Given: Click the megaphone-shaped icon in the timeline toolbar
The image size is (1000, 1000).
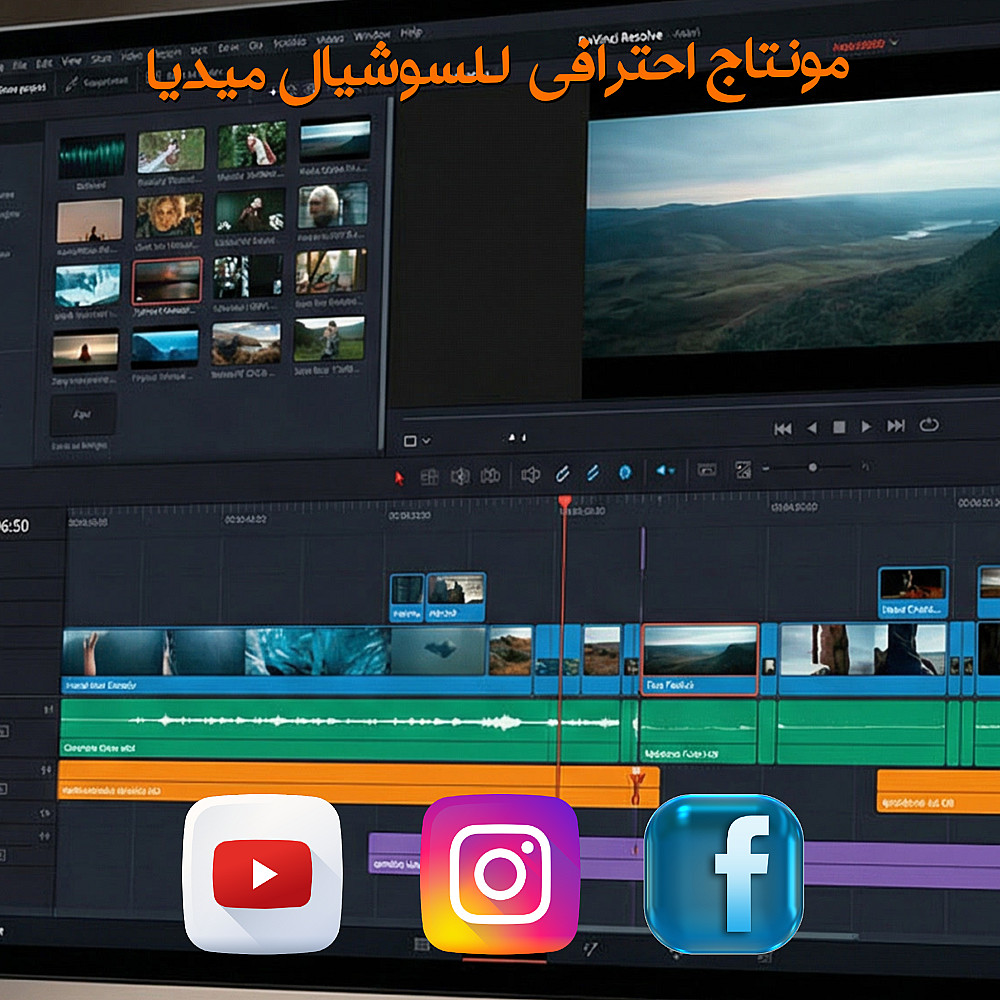Looking at the screenshot, I should coord(530,474).
